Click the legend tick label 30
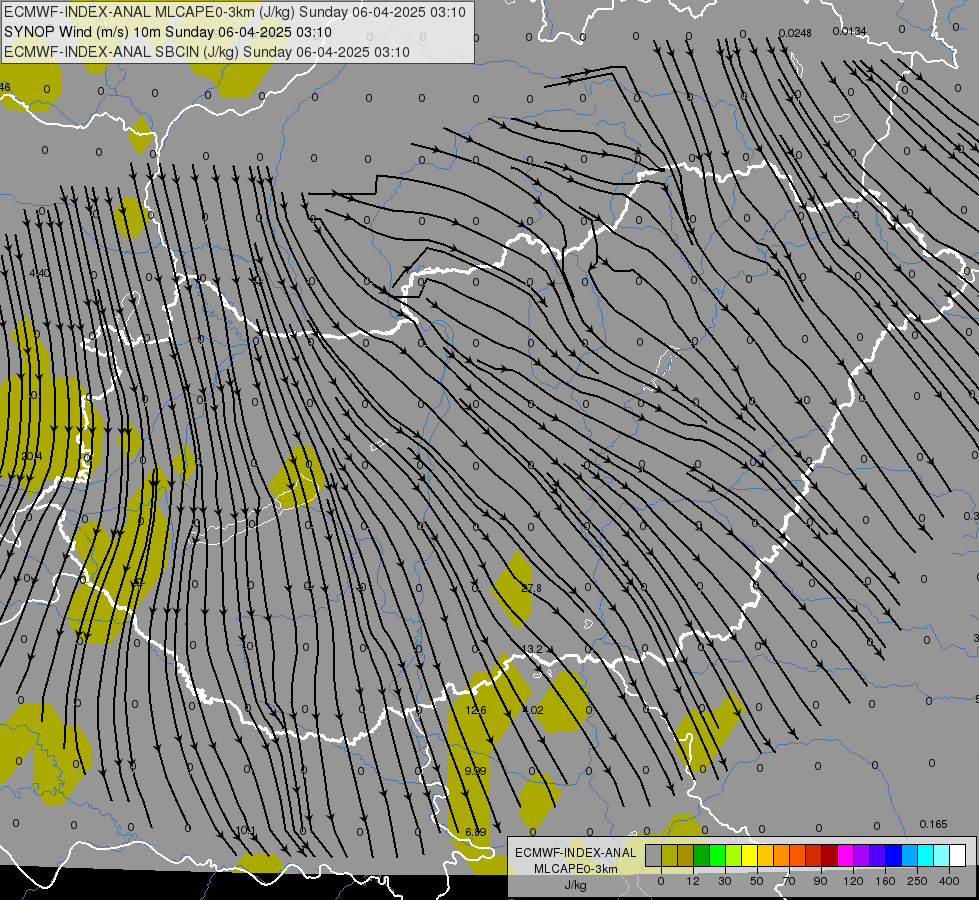 [725, 881]
